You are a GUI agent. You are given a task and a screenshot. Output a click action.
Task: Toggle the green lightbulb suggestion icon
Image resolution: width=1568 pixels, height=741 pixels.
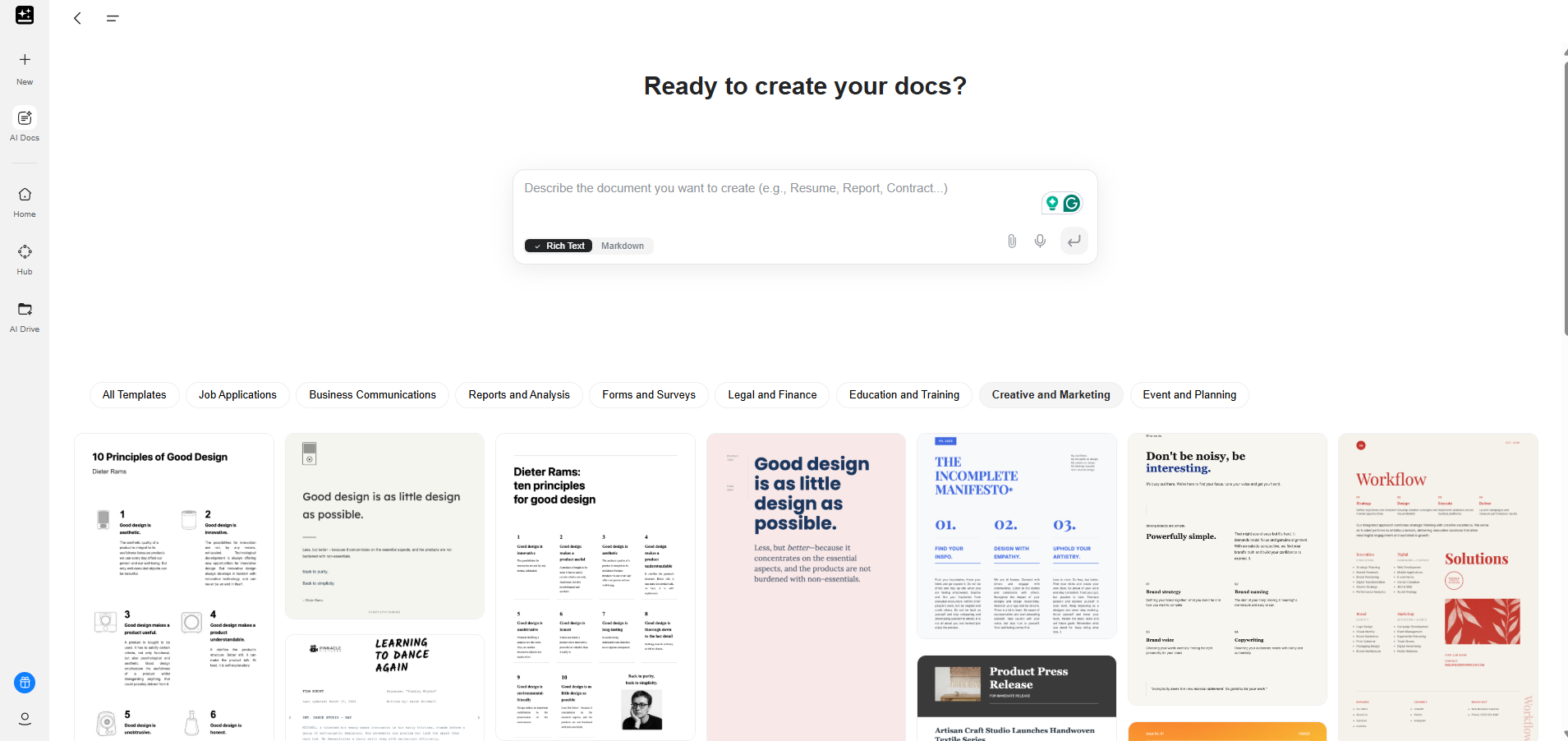click(x=1054, y=203)
